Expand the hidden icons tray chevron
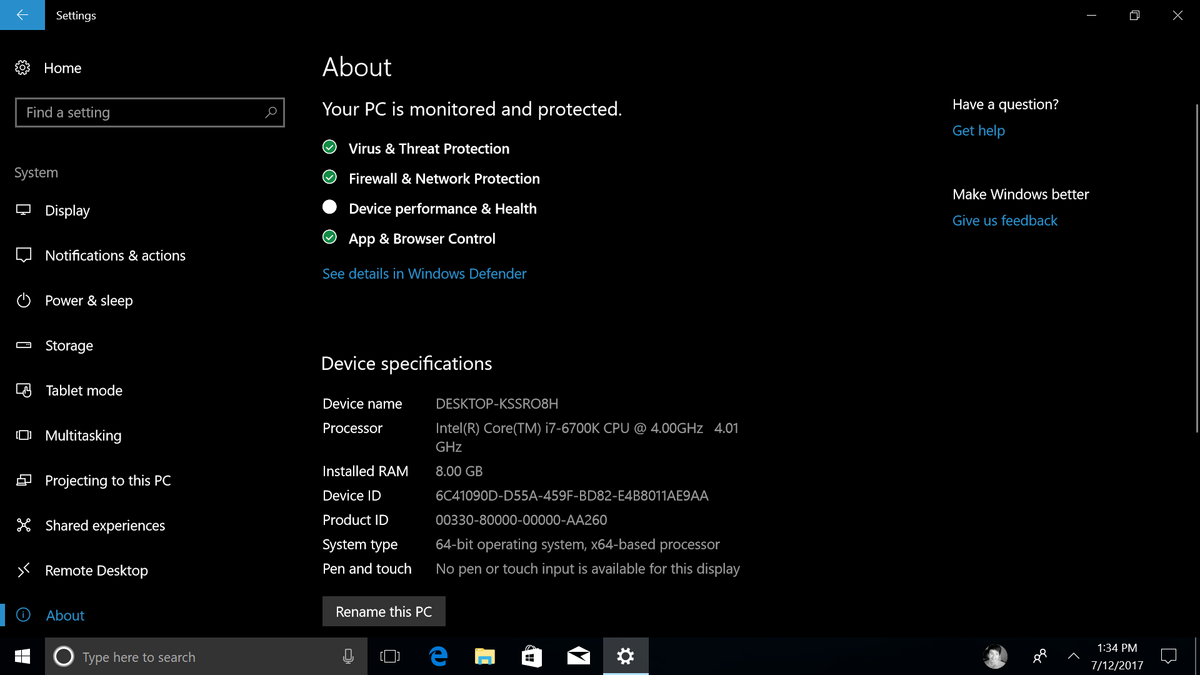This screenshot has height=675, width=1200. (1073, 656)
